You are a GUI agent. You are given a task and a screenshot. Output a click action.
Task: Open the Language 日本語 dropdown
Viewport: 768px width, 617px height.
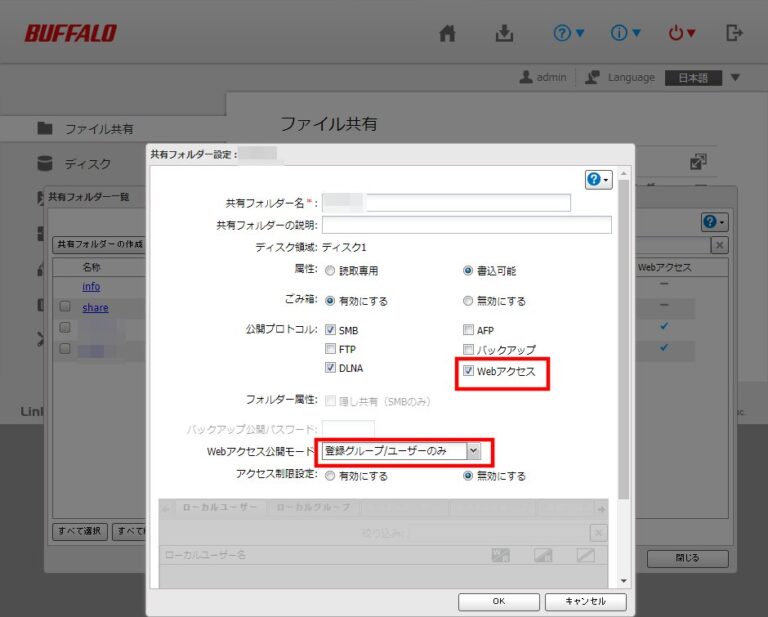coord(702,78)
